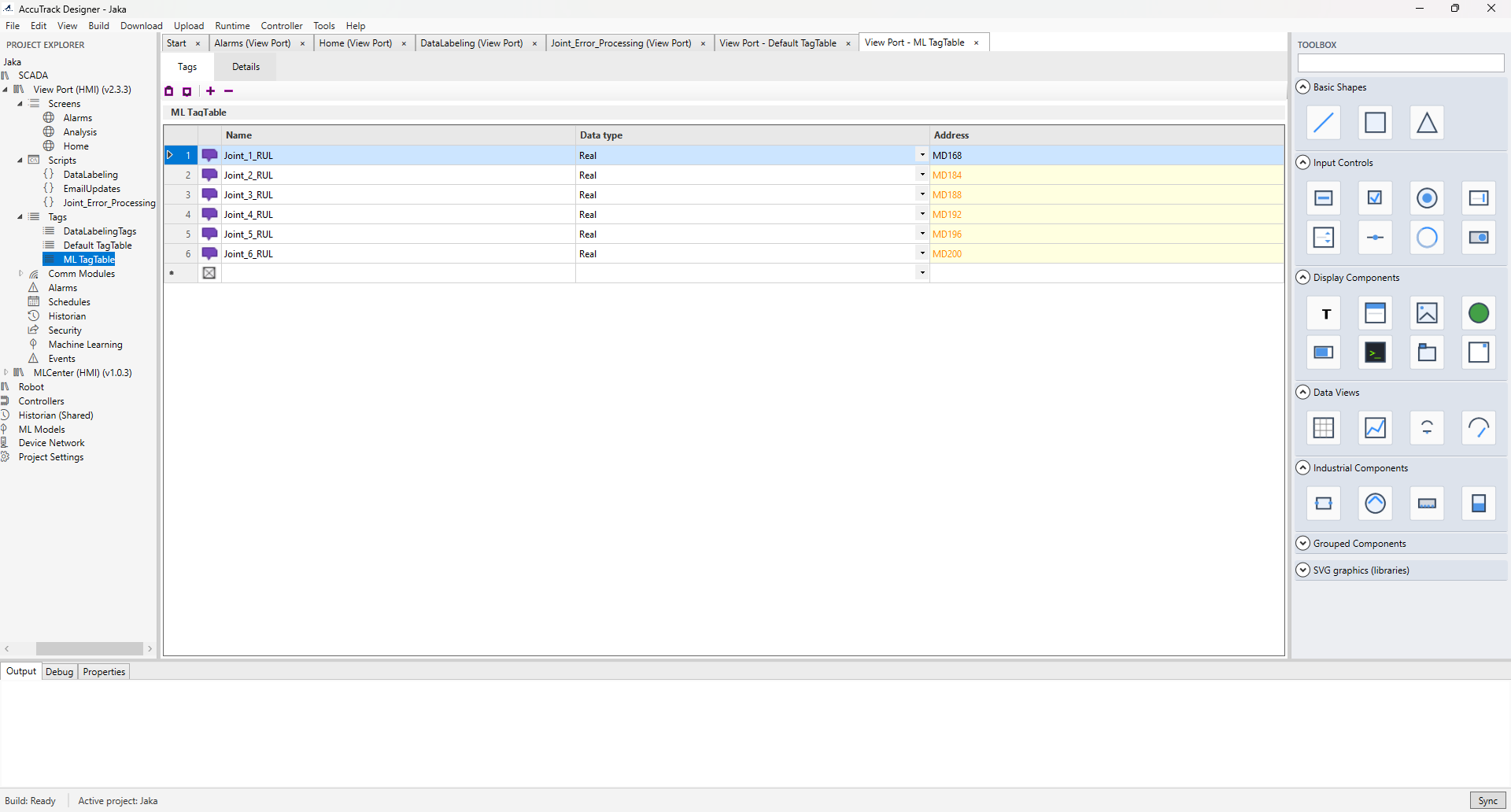
Task: Click the project explorer horizontal scrollbar
Action: [x=89, y=649]
